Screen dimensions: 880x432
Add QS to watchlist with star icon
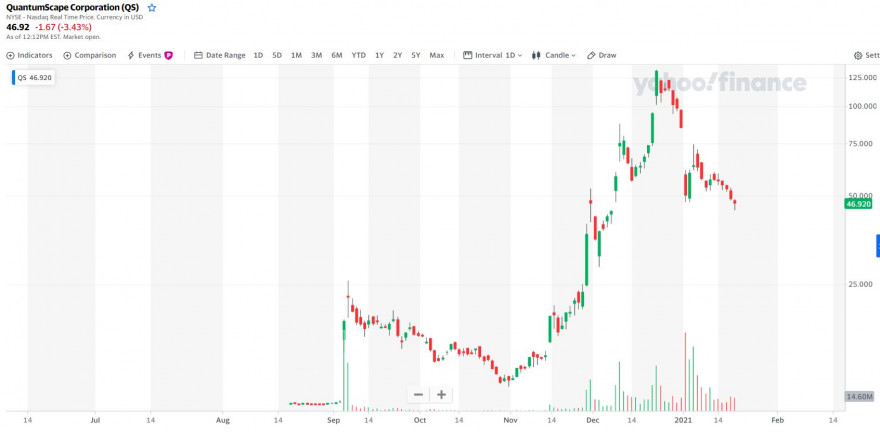(x=152, y=8)
